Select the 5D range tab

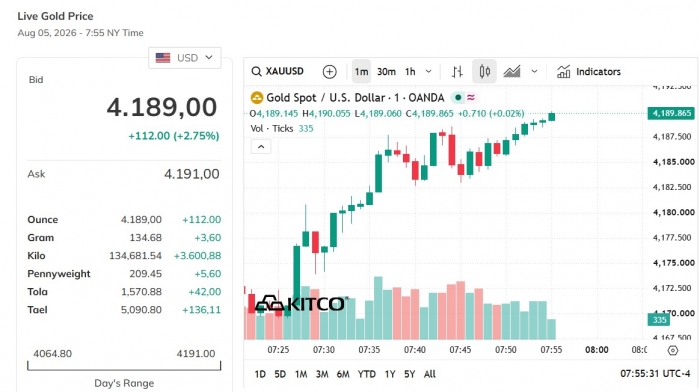click(280, 374)
